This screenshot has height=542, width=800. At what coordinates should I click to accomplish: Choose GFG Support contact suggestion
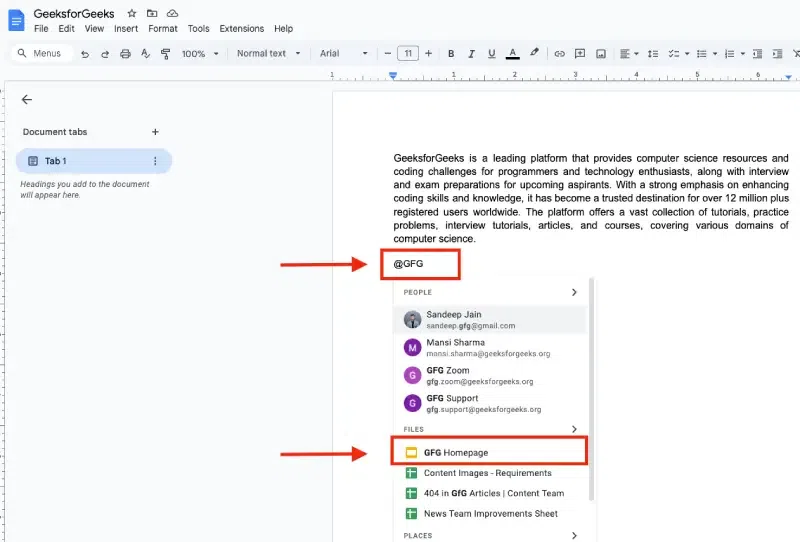point(490,403)
